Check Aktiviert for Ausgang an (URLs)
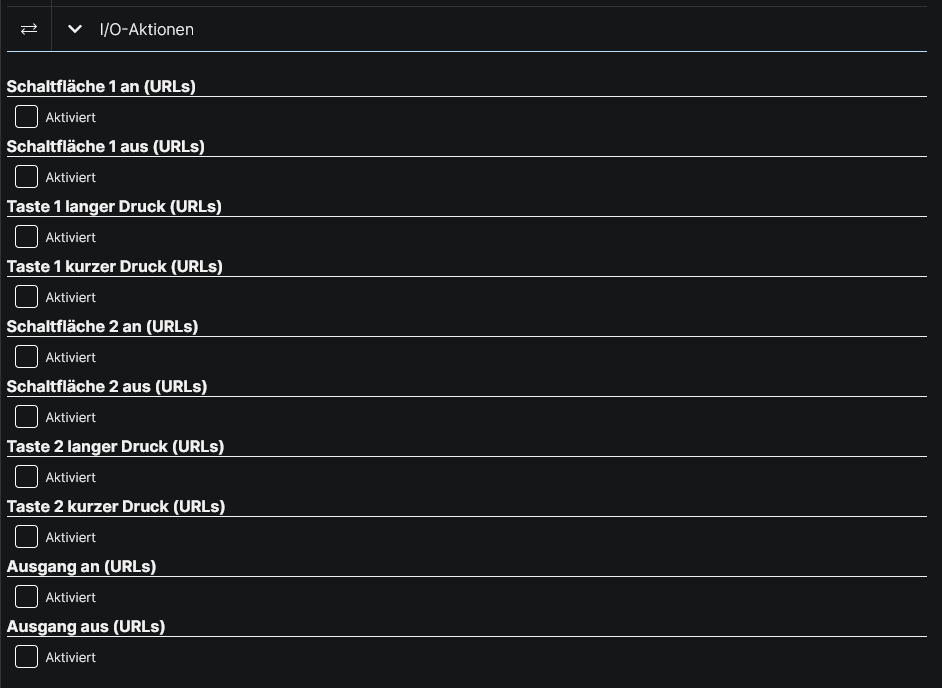Image resolution: width=942 pixels, height=688 pixels. pos(26,597)
